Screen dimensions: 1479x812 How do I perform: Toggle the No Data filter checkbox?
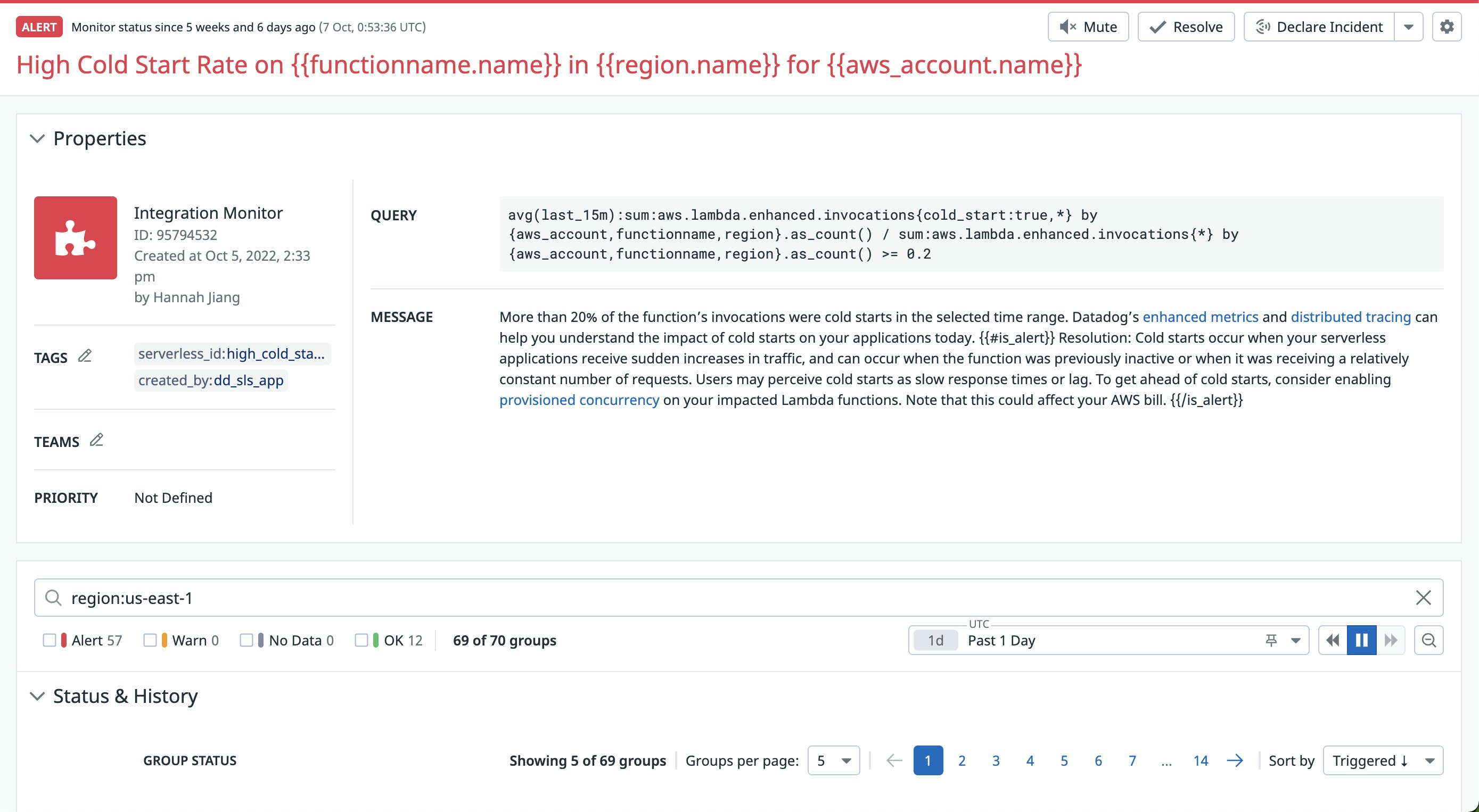pos(246,640)
